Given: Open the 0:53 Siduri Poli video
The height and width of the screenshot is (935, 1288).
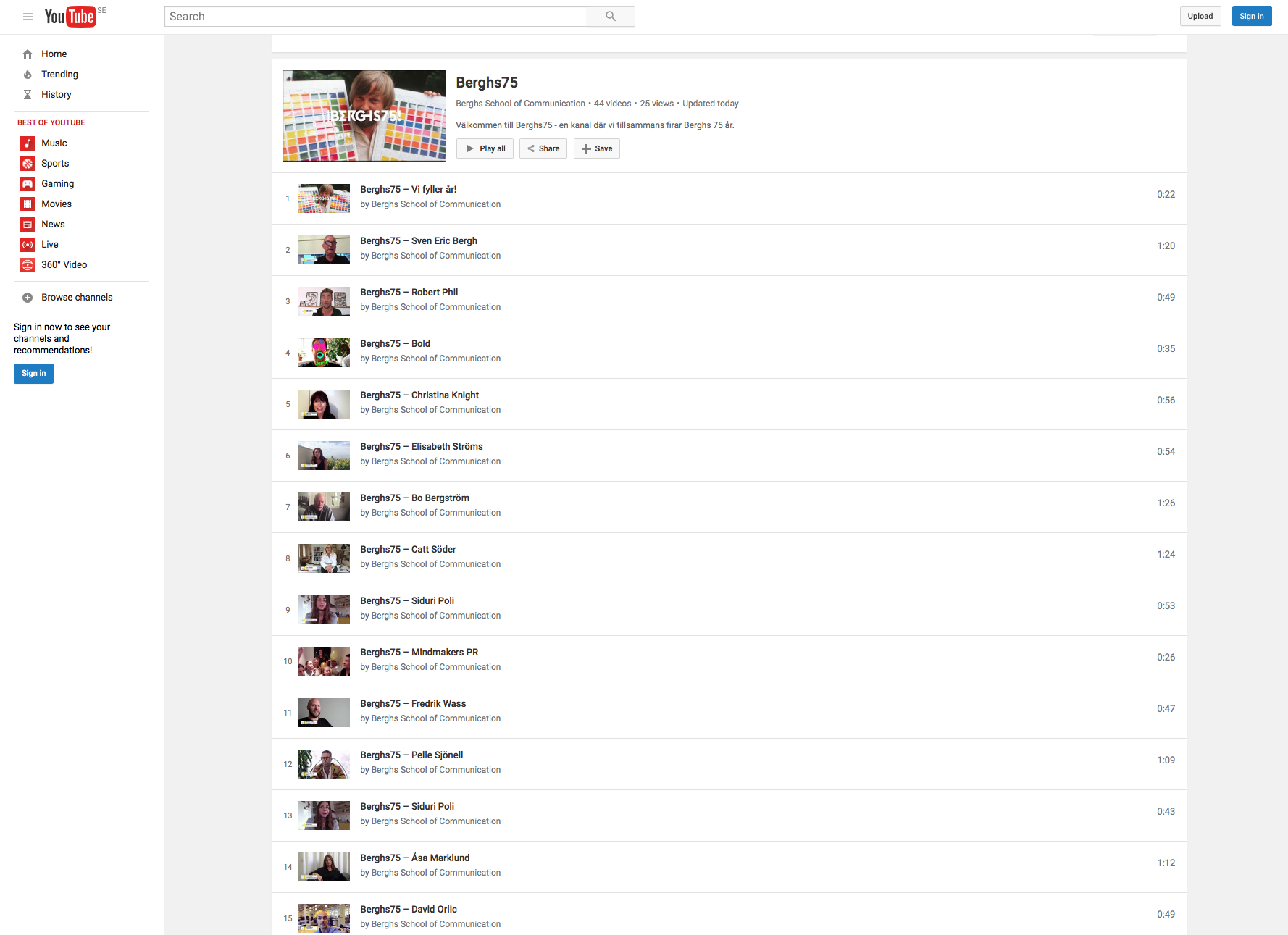Looking at the screenshot, I should pyautogui.click(x=407, y=601).
